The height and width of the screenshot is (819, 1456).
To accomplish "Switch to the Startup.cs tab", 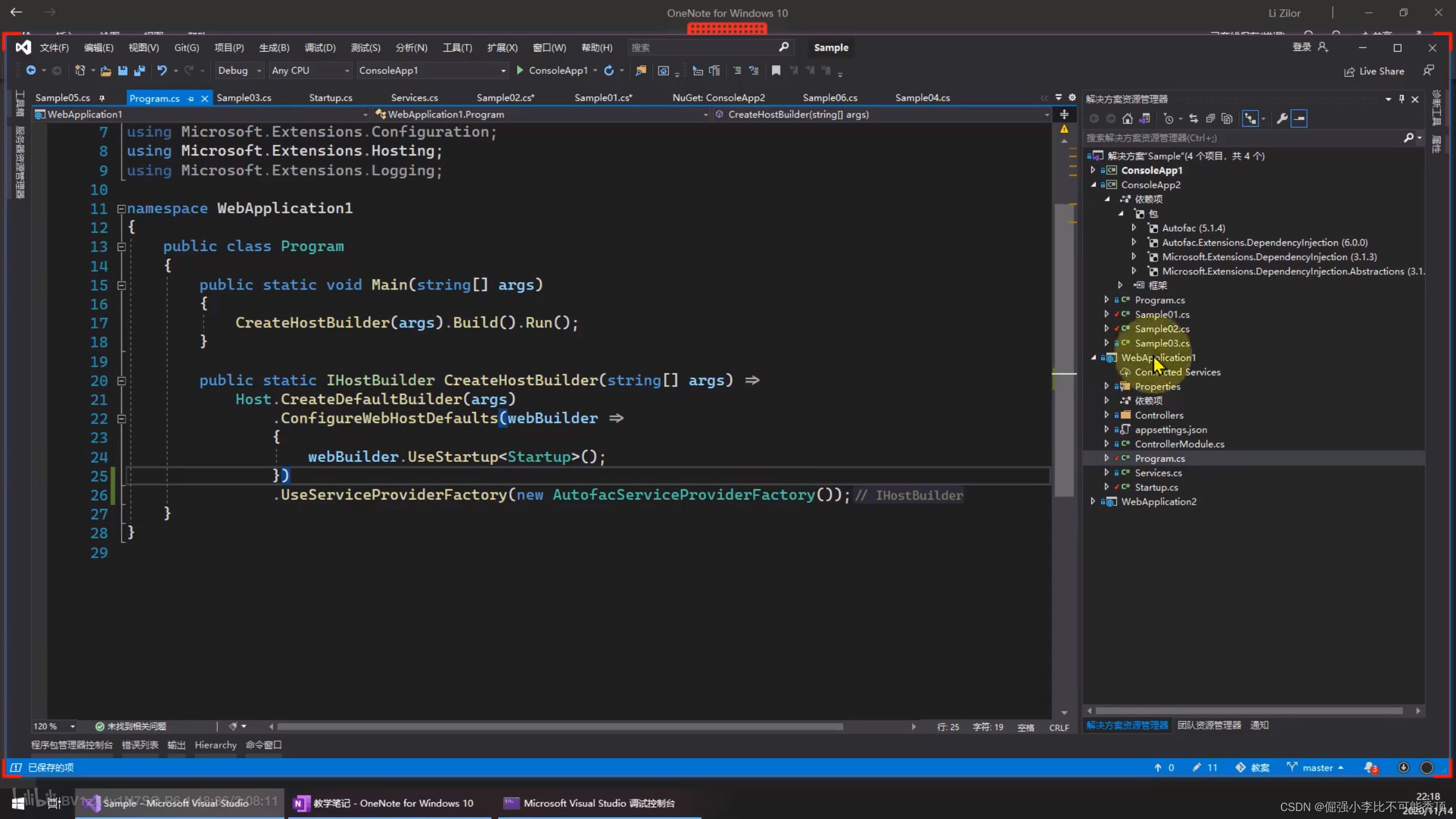I will [330, 97].
